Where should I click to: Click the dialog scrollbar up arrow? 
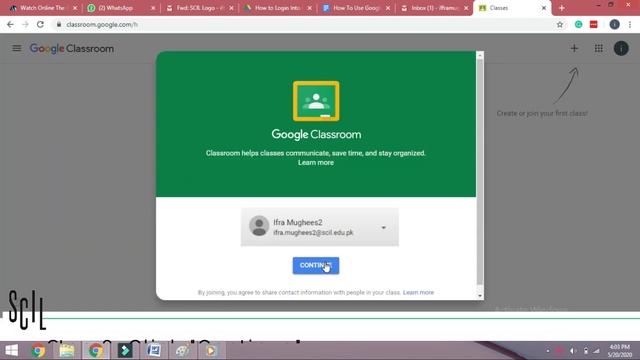tap(480, 55)
